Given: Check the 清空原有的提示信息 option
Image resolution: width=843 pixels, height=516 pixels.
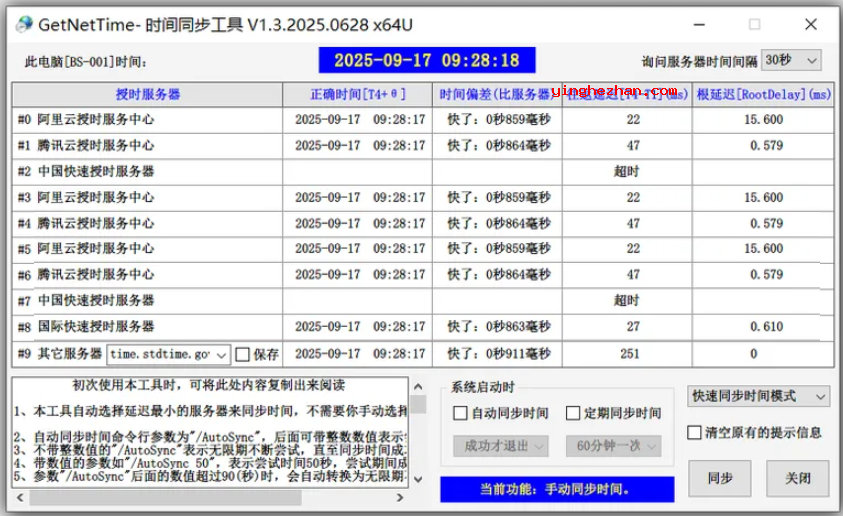Looking at the screenshot, I should point(695,433).
